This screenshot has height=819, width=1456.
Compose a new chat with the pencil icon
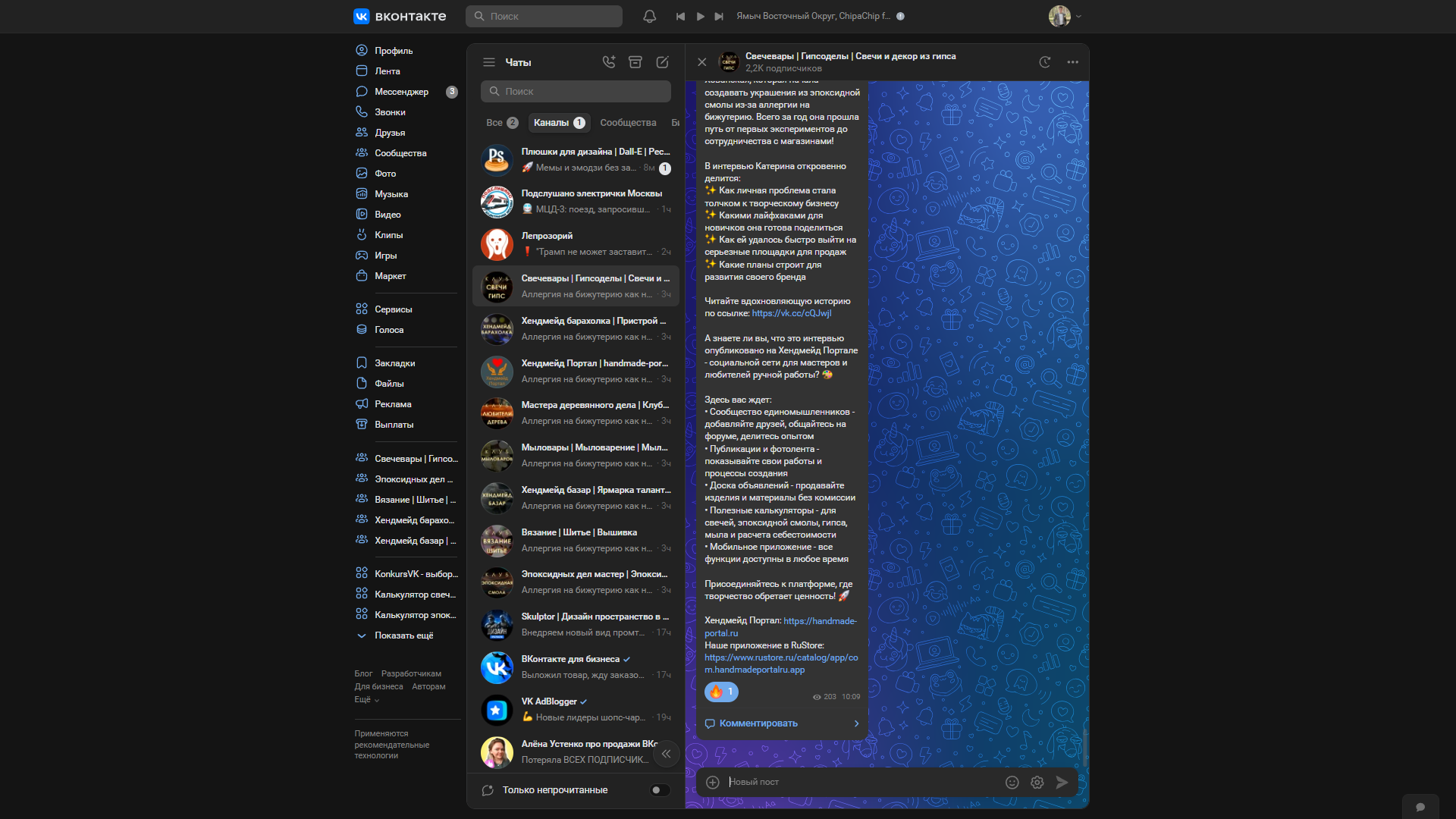[x=662, y=62]
